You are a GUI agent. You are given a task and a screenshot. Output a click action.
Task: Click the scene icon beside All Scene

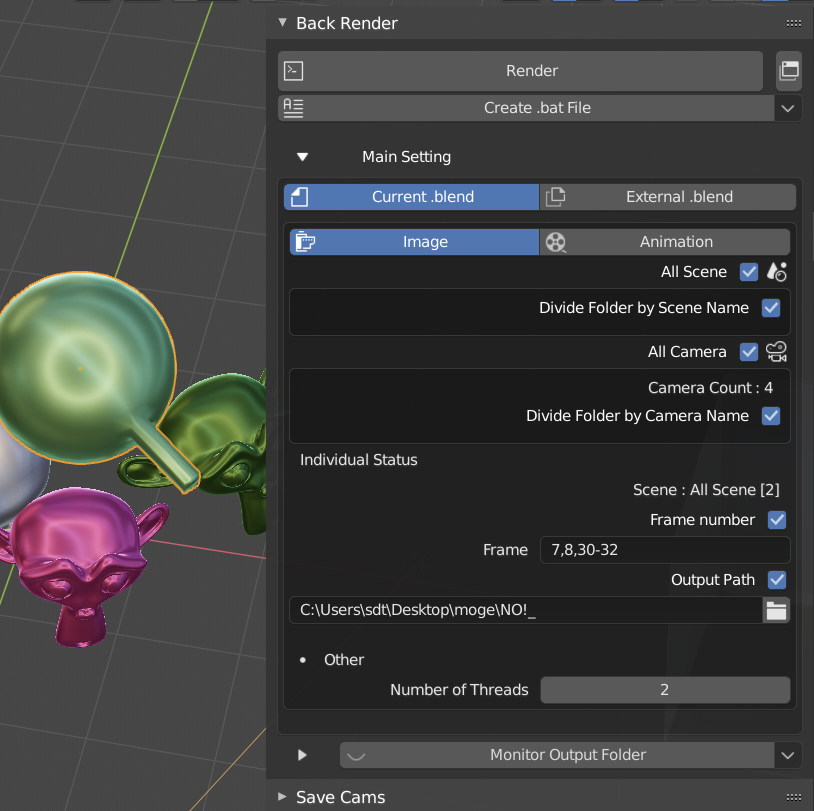coord(777,272)
